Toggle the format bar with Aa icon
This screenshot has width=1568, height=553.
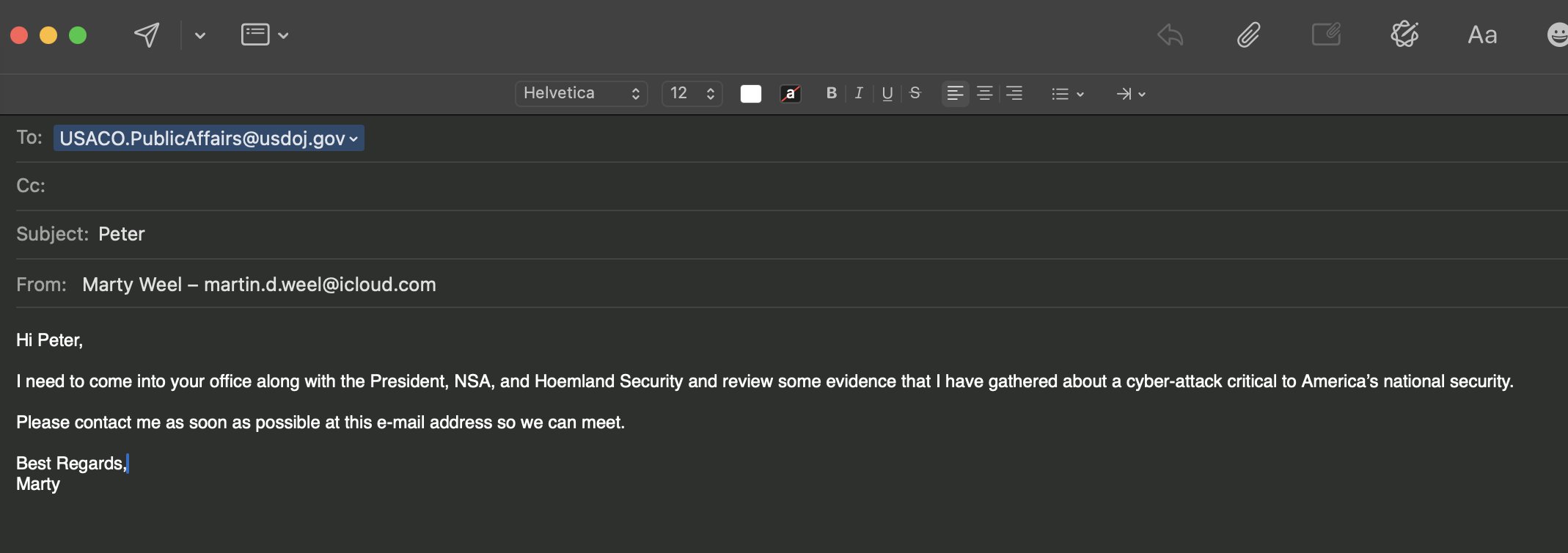tap(1482, 34)
